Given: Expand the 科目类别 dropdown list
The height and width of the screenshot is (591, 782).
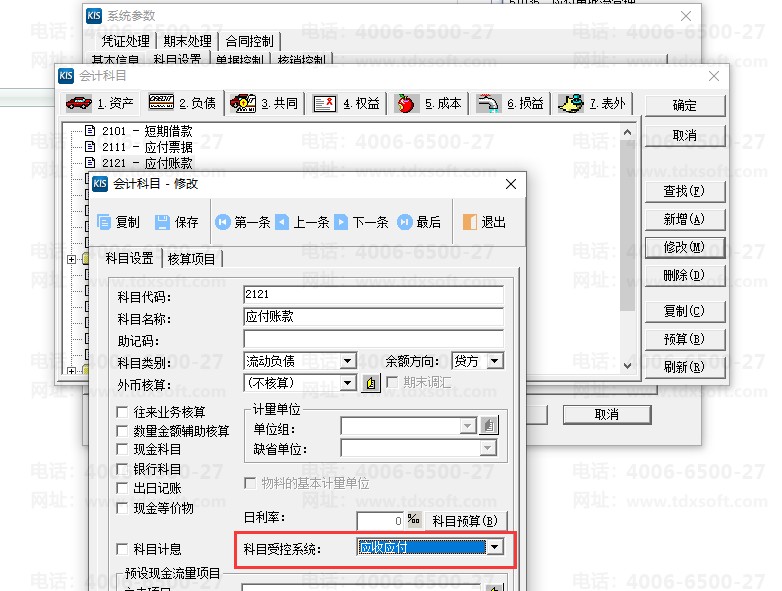Looking at the screenshot, I should pos(347,361).
